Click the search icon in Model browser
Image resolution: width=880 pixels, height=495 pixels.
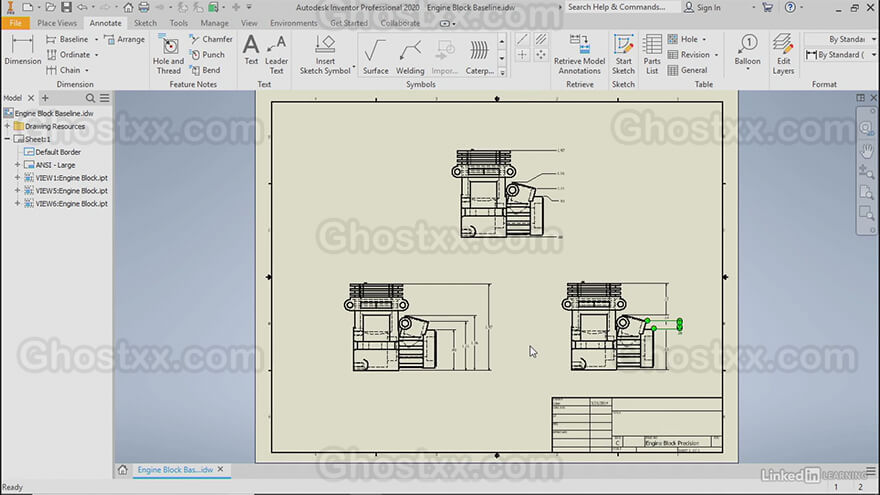tap(90, 98)
